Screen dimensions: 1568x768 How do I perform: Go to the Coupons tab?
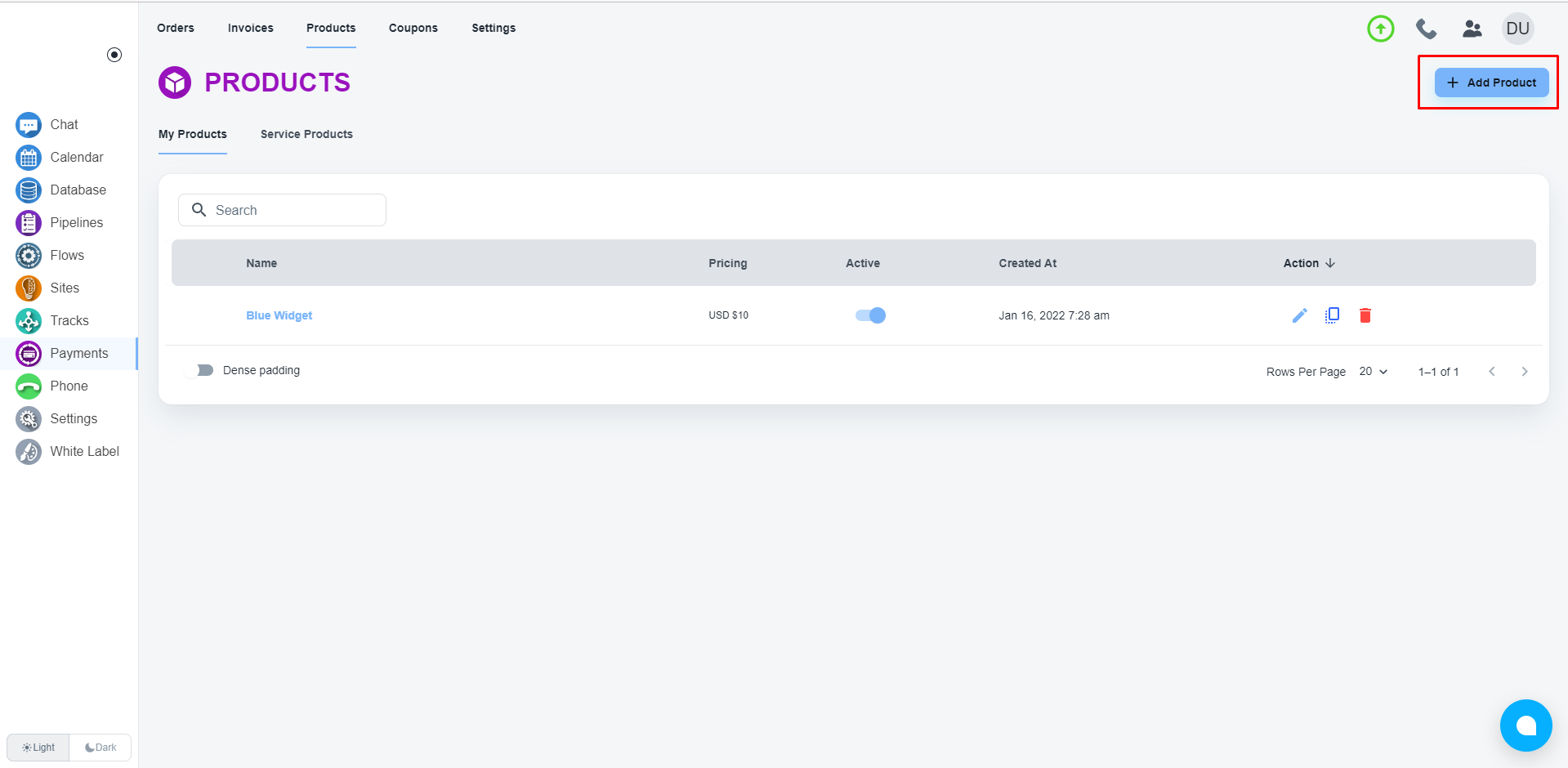(x=413, y=28)
